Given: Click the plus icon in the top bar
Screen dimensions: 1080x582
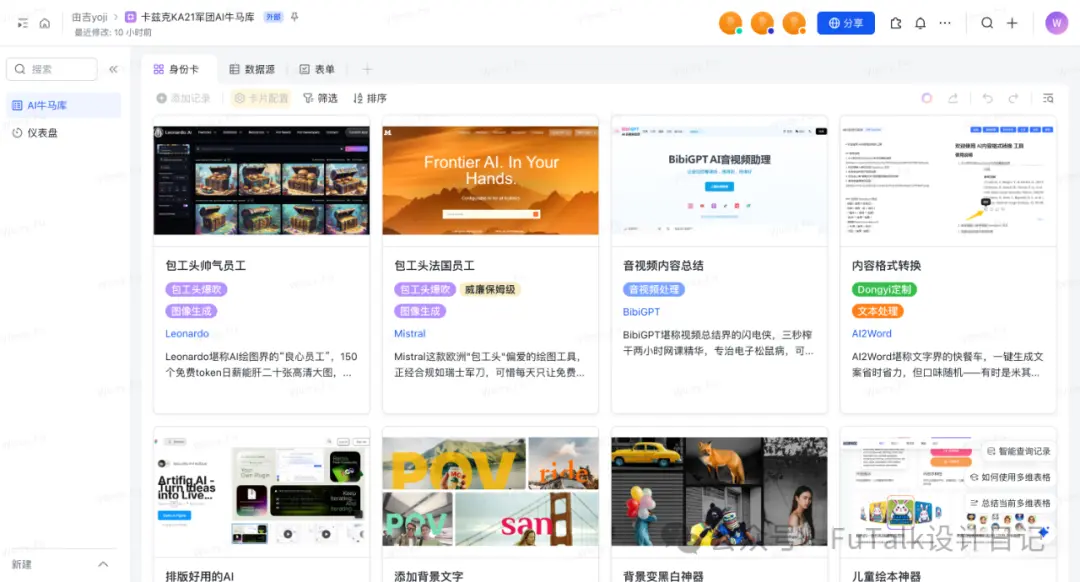Looking at the screenshot, I should [1012, 23].
